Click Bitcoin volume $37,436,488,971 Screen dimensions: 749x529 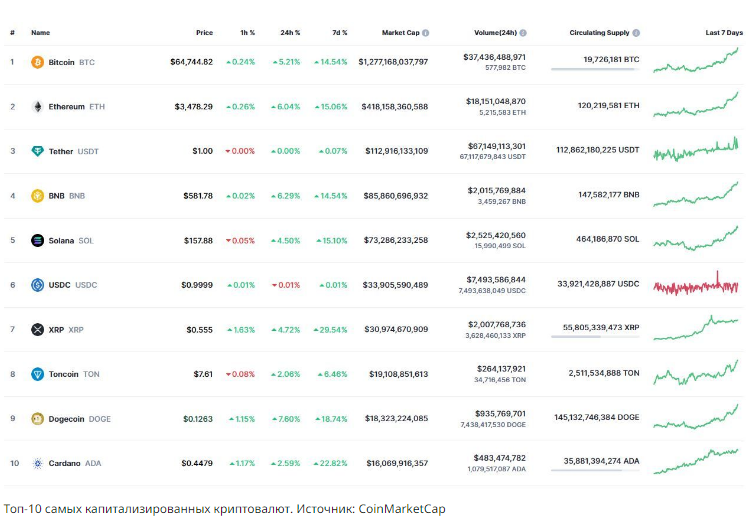pyautogui.click(x=494, y=57)
